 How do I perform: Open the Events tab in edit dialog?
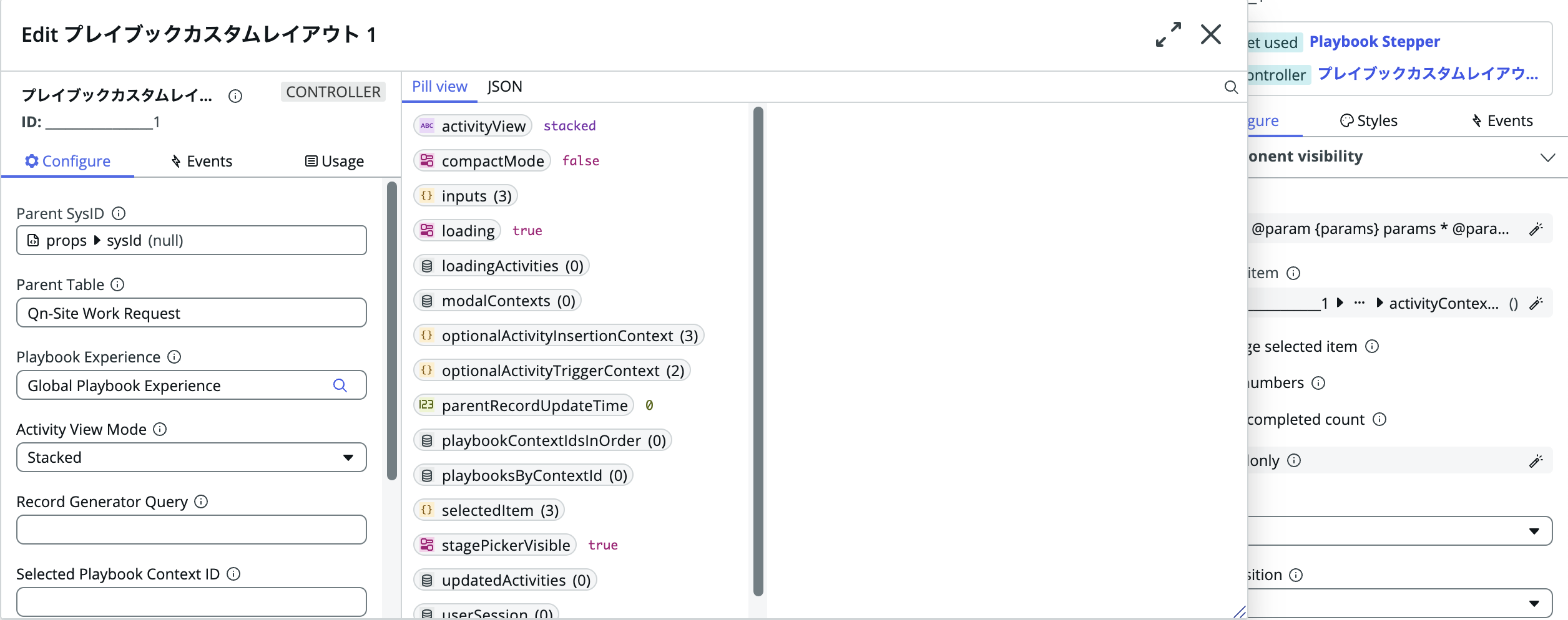202,161
